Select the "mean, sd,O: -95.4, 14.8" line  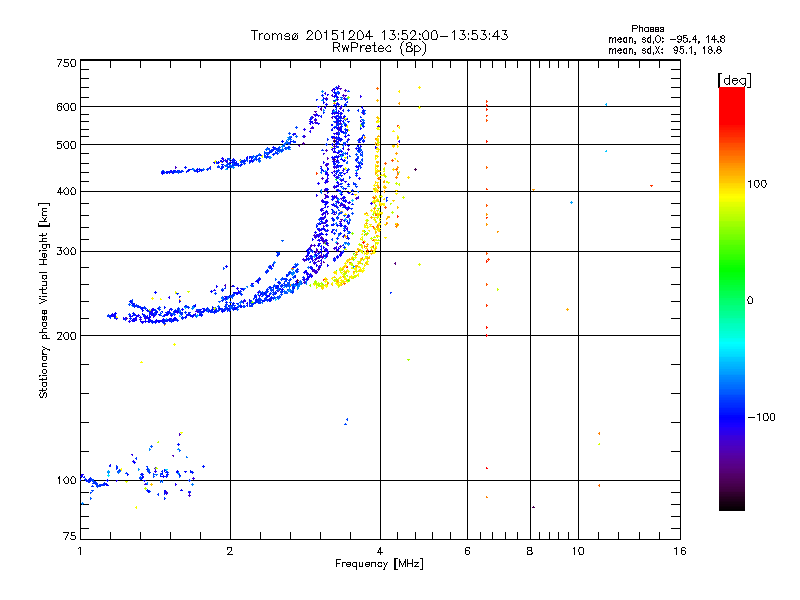(x=666, y=39)
